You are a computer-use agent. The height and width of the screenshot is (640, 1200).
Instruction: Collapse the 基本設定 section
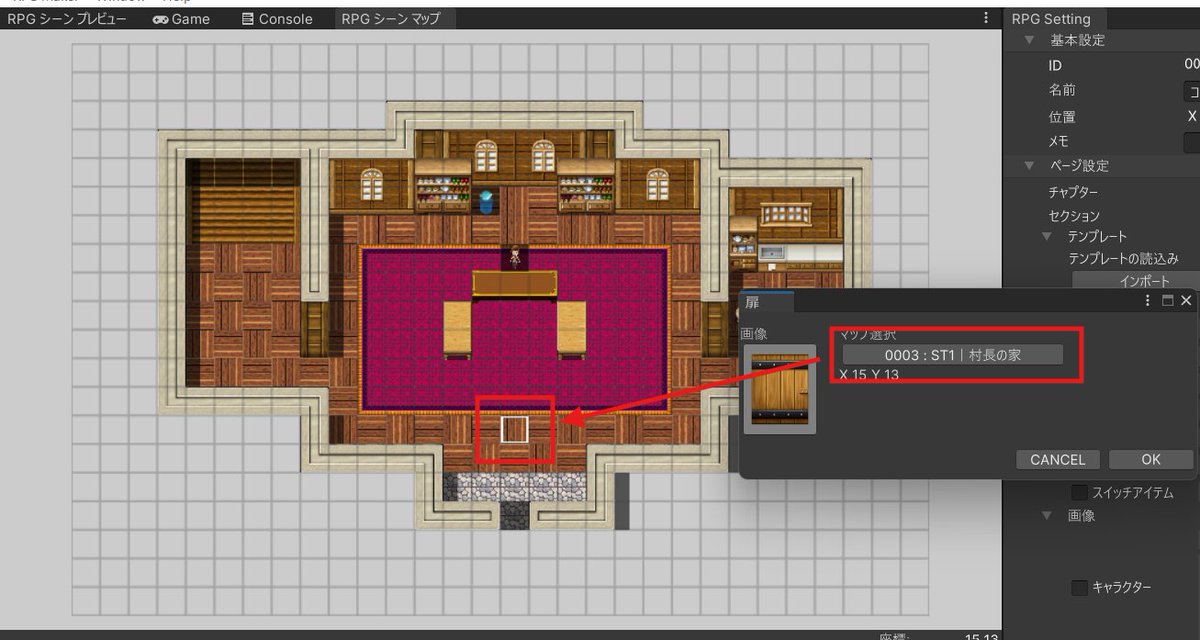click(x=1030, y=40)
